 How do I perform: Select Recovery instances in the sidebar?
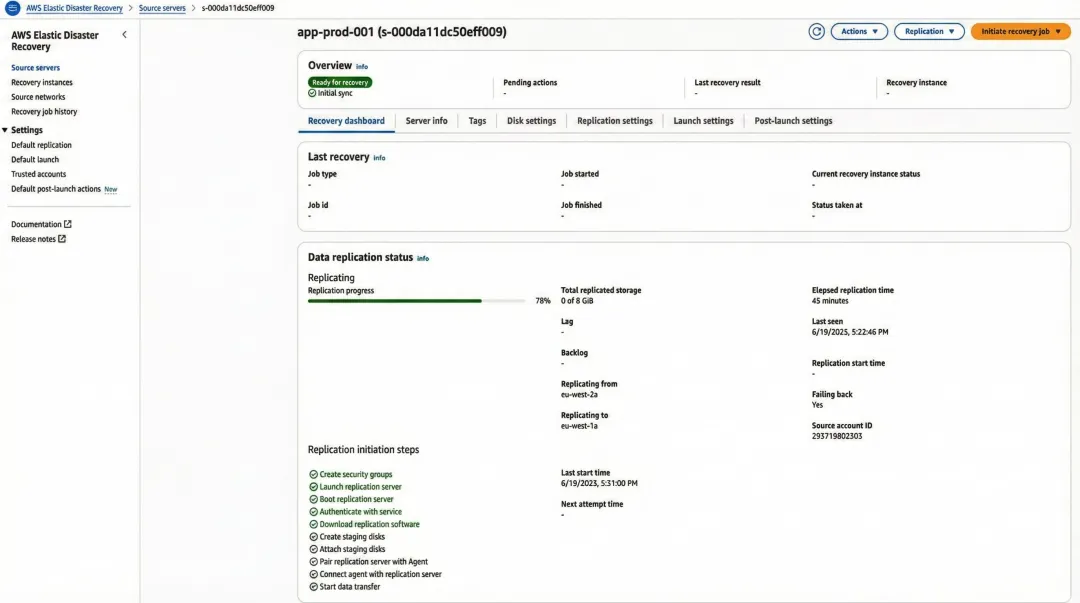[x=41, y=81]
